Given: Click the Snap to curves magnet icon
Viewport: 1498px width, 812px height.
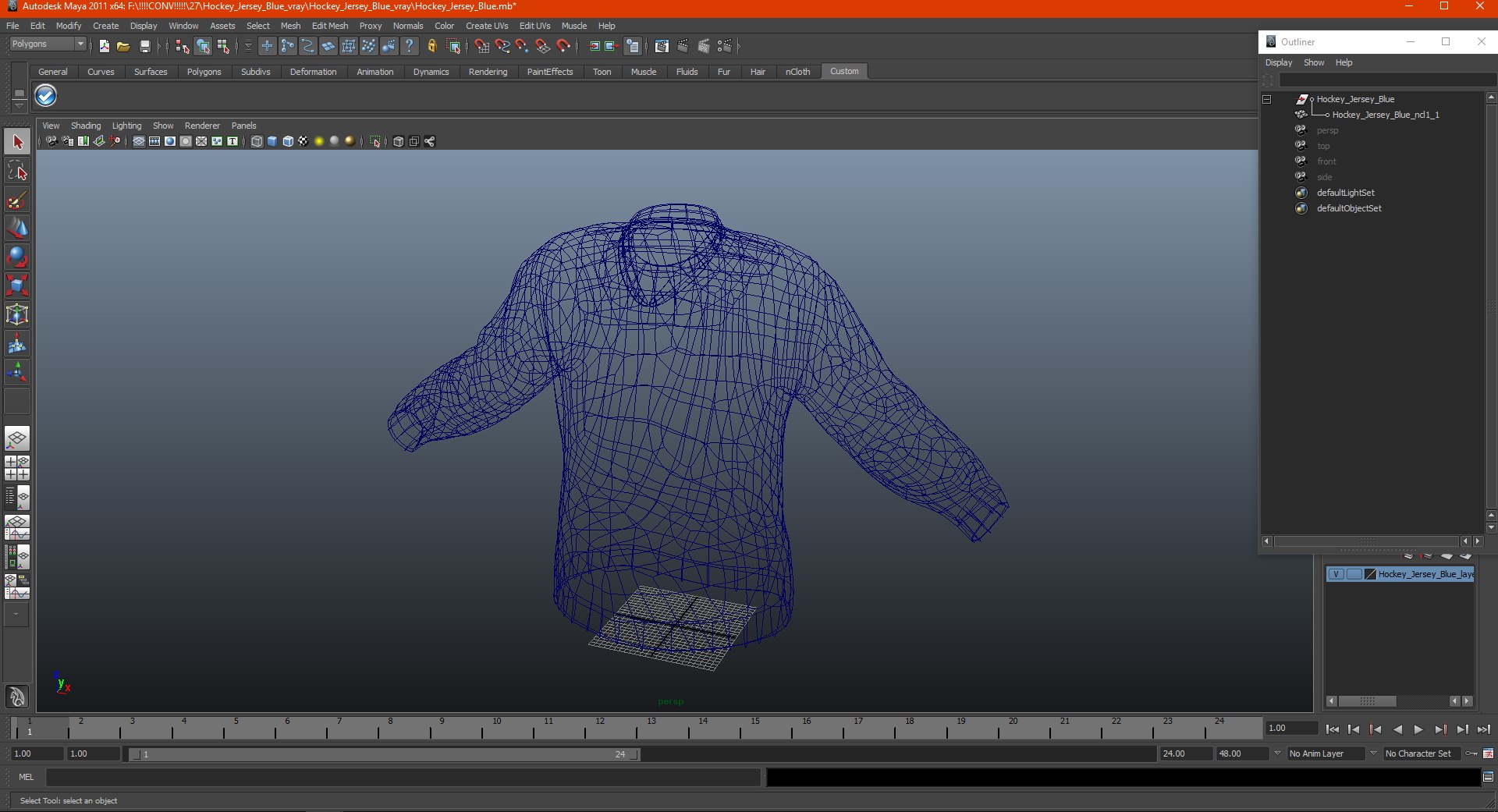Looking at the screenshot, I should [502, 47].
